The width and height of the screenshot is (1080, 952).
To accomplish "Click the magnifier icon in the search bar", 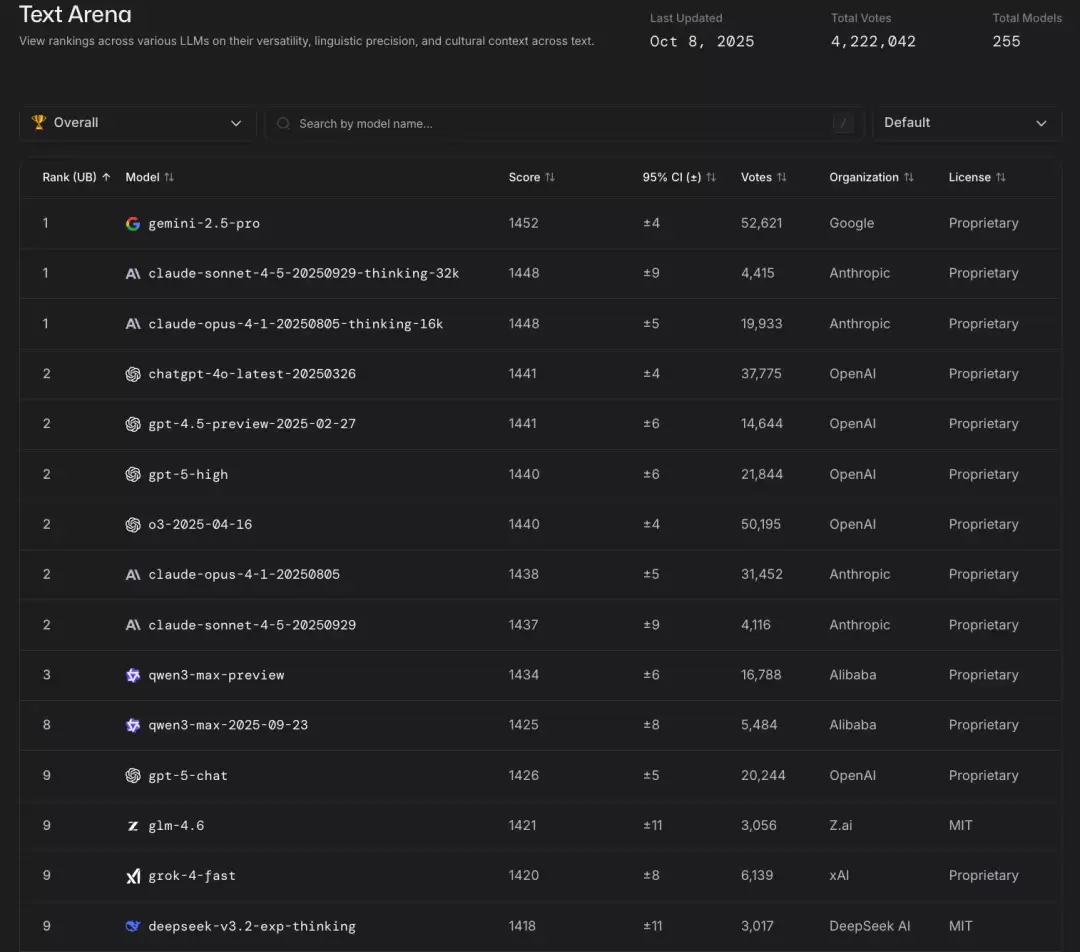I will (283, 122).
